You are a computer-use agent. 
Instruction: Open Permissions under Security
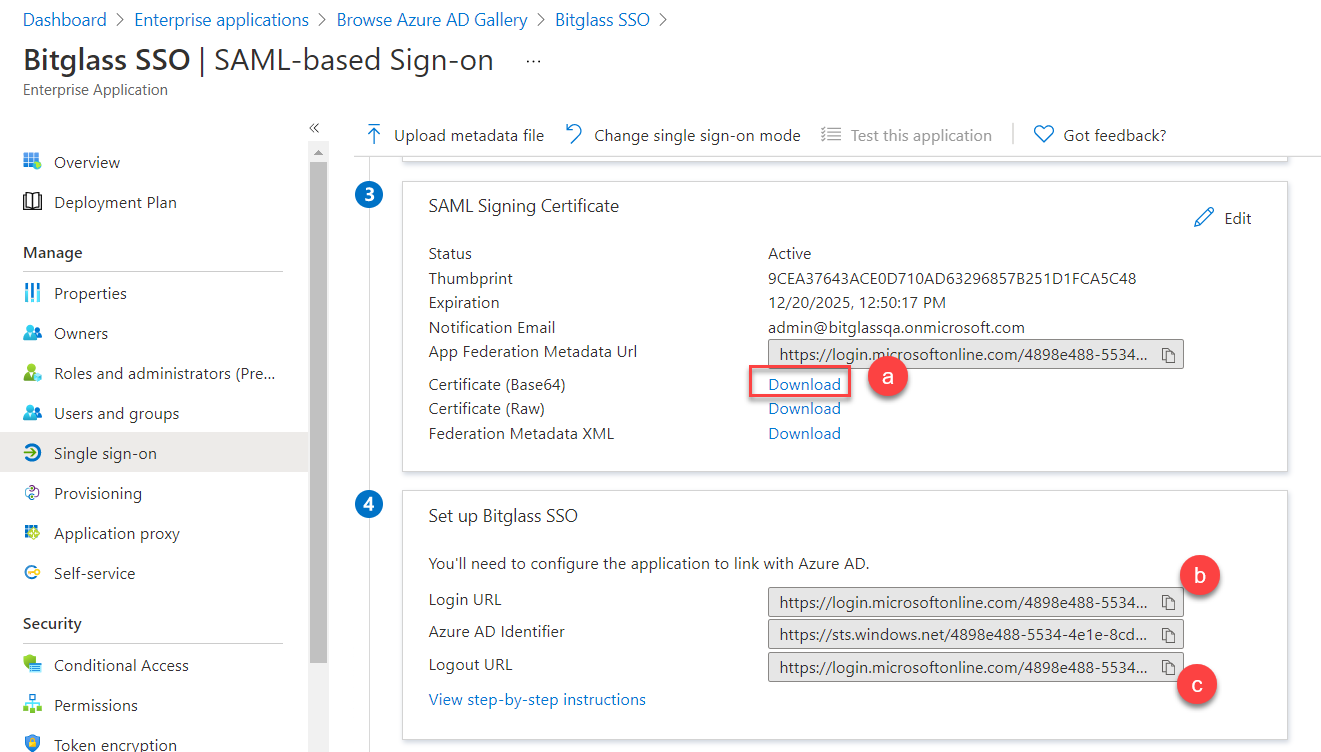point(33,704)
